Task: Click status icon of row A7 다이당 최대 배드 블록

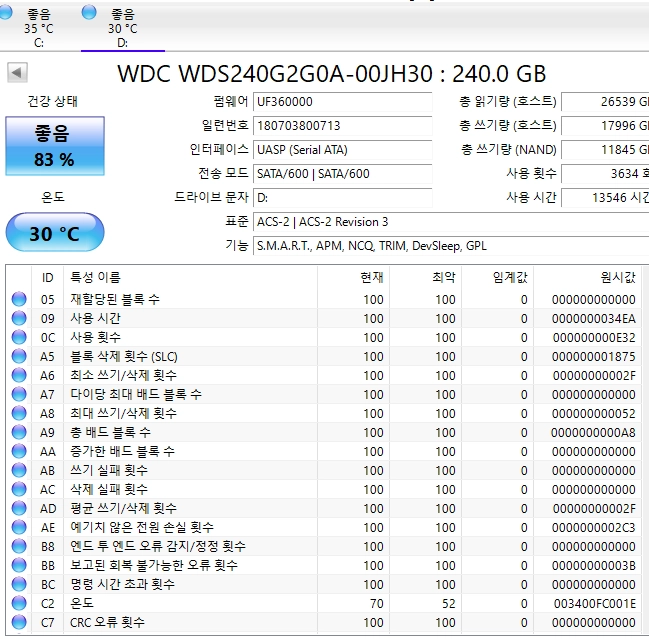Action: (x=19, y=394)
